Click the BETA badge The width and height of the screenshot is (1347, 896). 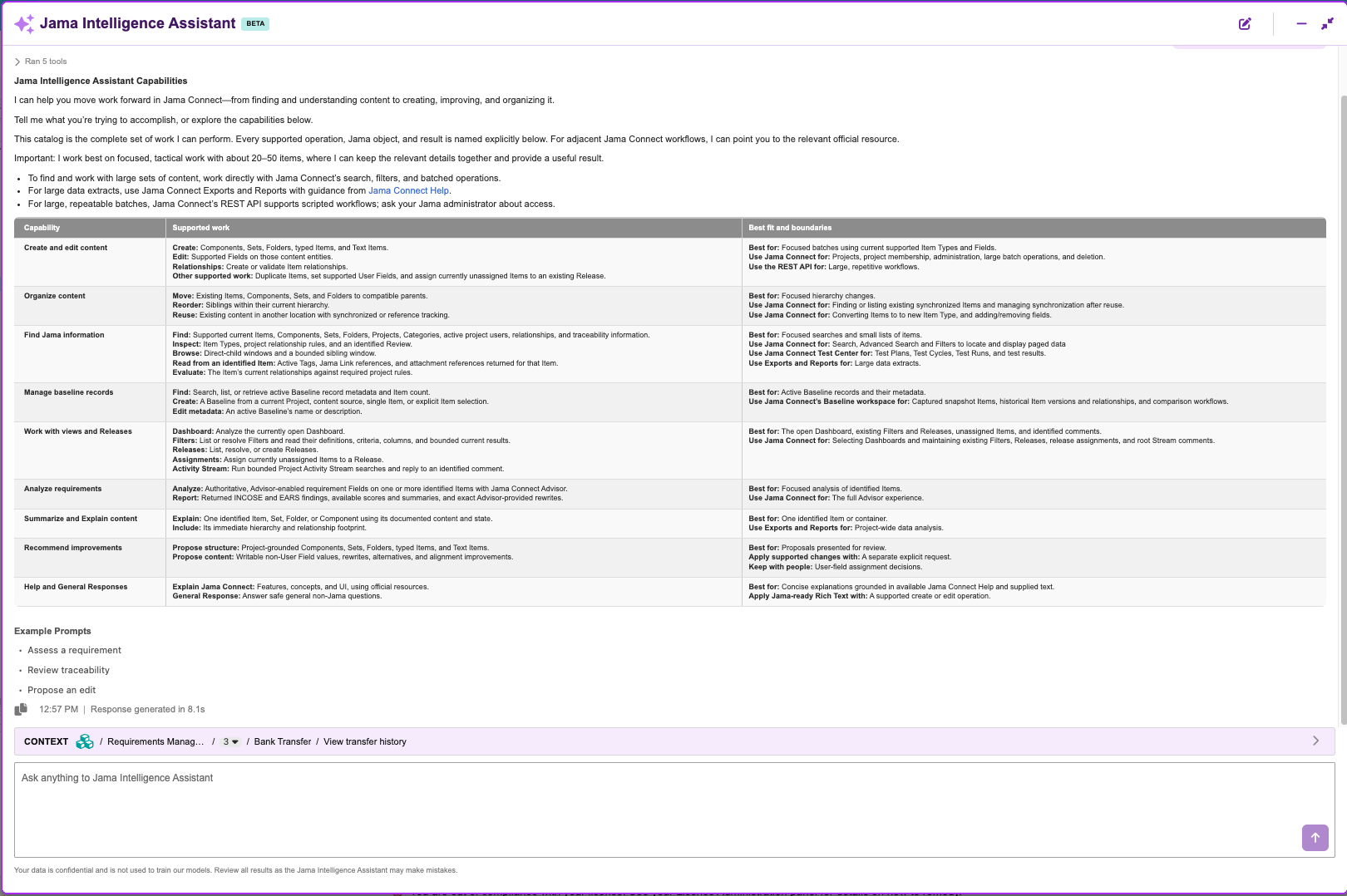[255, 23]
